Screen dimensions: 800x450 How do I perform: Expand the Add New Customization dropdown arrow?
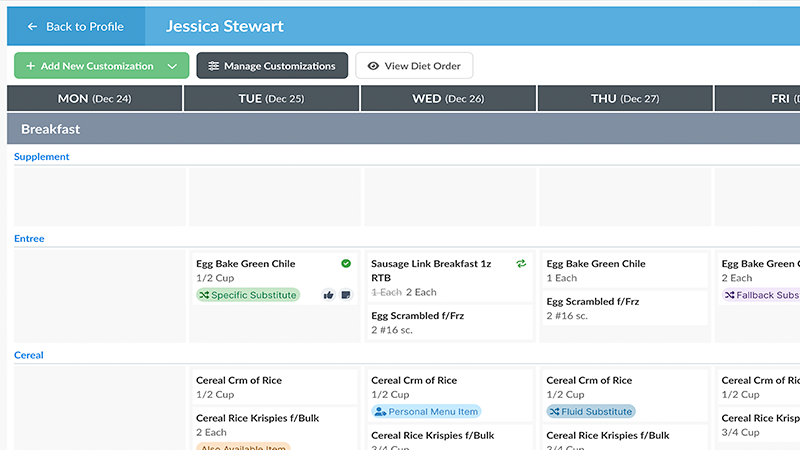(174, 66)
